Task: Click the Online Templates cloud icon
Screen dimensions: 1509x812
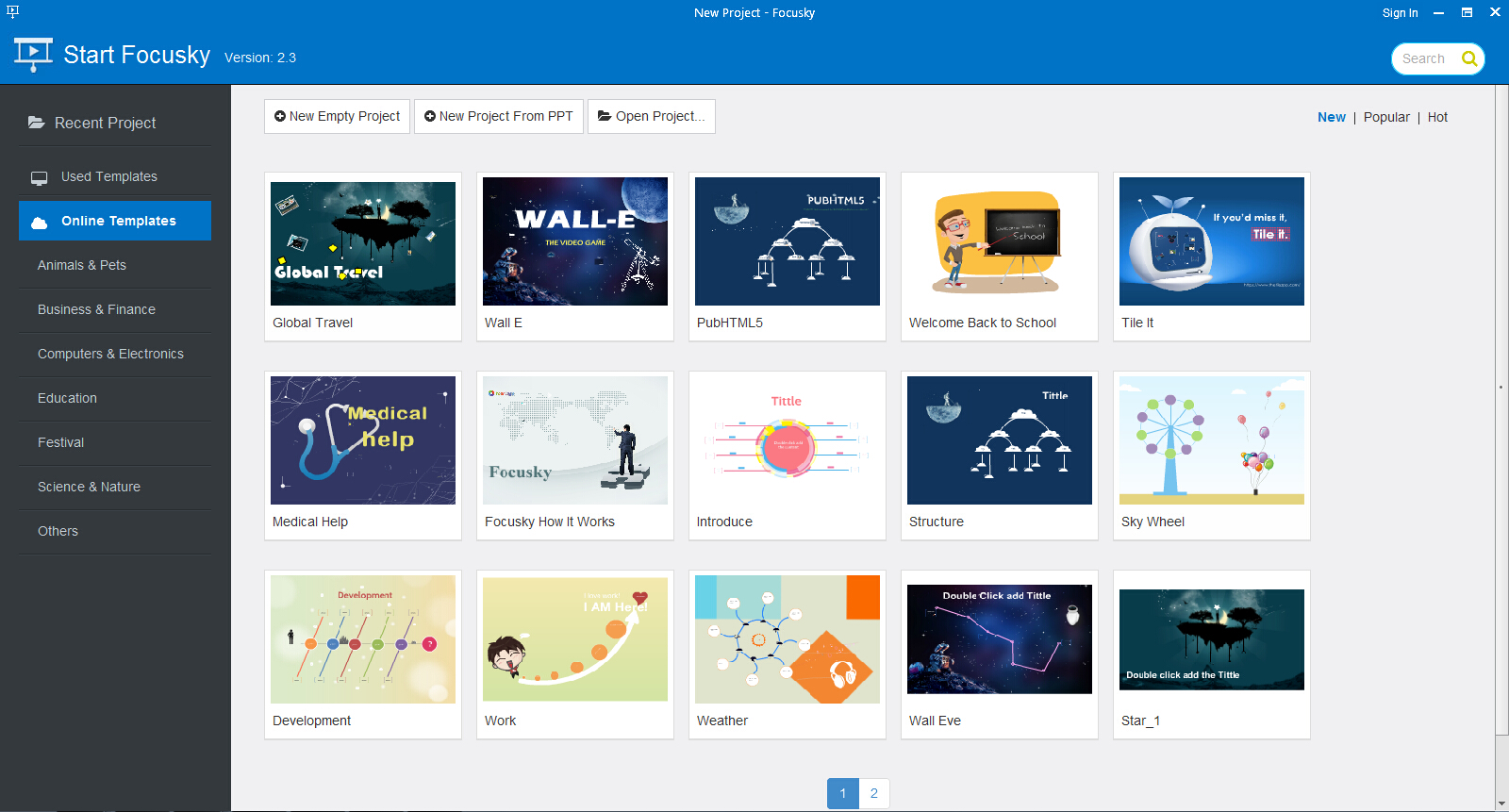Action: point(40,222)
